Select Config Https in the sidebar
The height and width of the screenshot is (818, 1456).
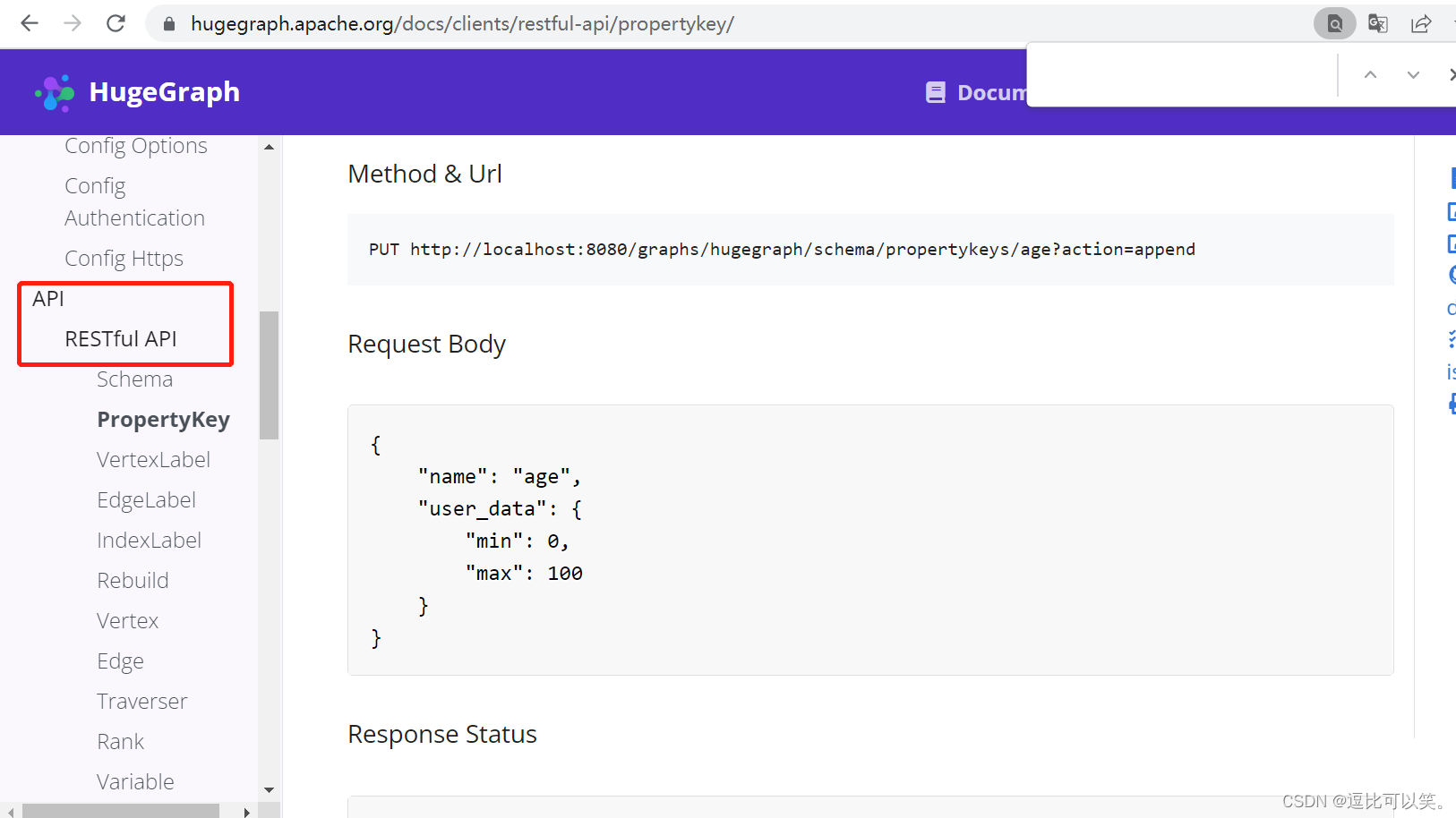124,258
